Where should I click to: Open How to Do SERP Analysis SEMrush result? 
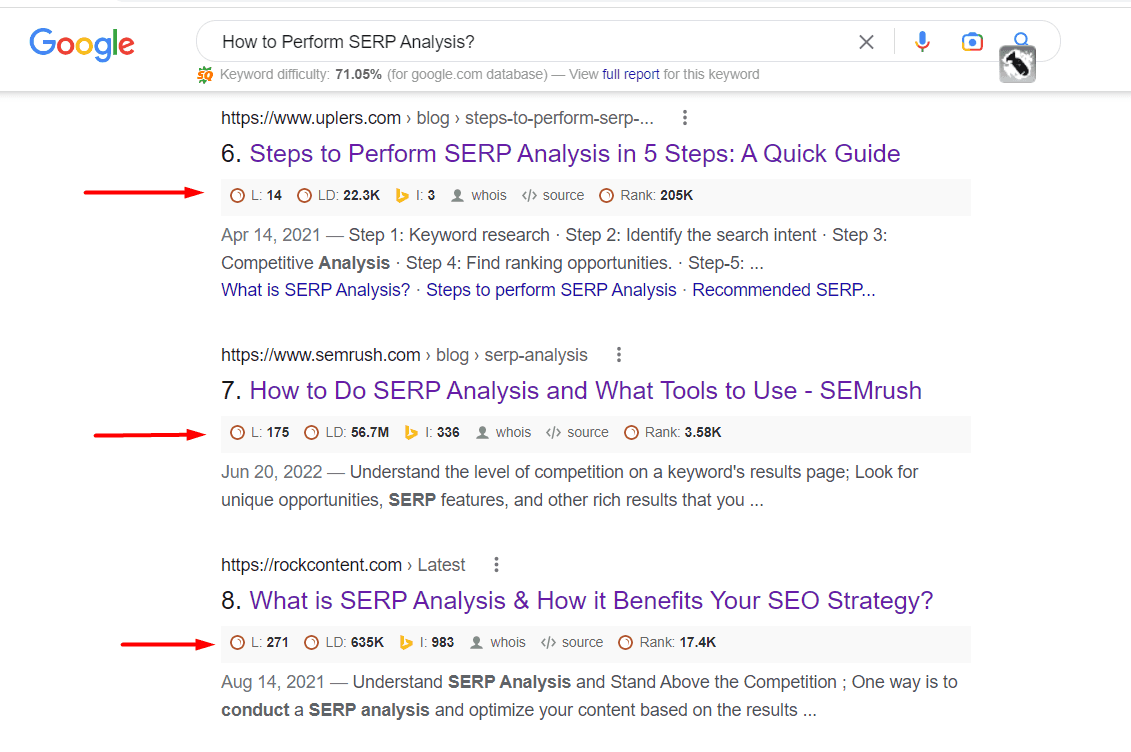pyautogui.click(x=585, y=391)
